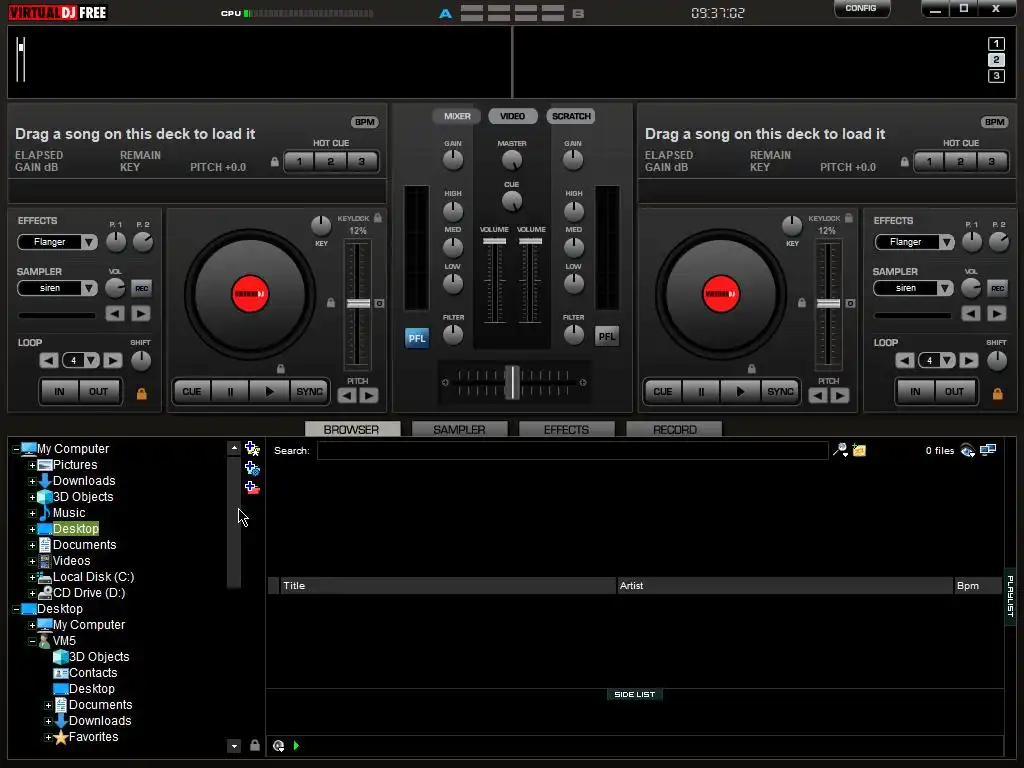Click the left deck CUE button
Viewport: 1024px width, 768px height.
point(192,391)
